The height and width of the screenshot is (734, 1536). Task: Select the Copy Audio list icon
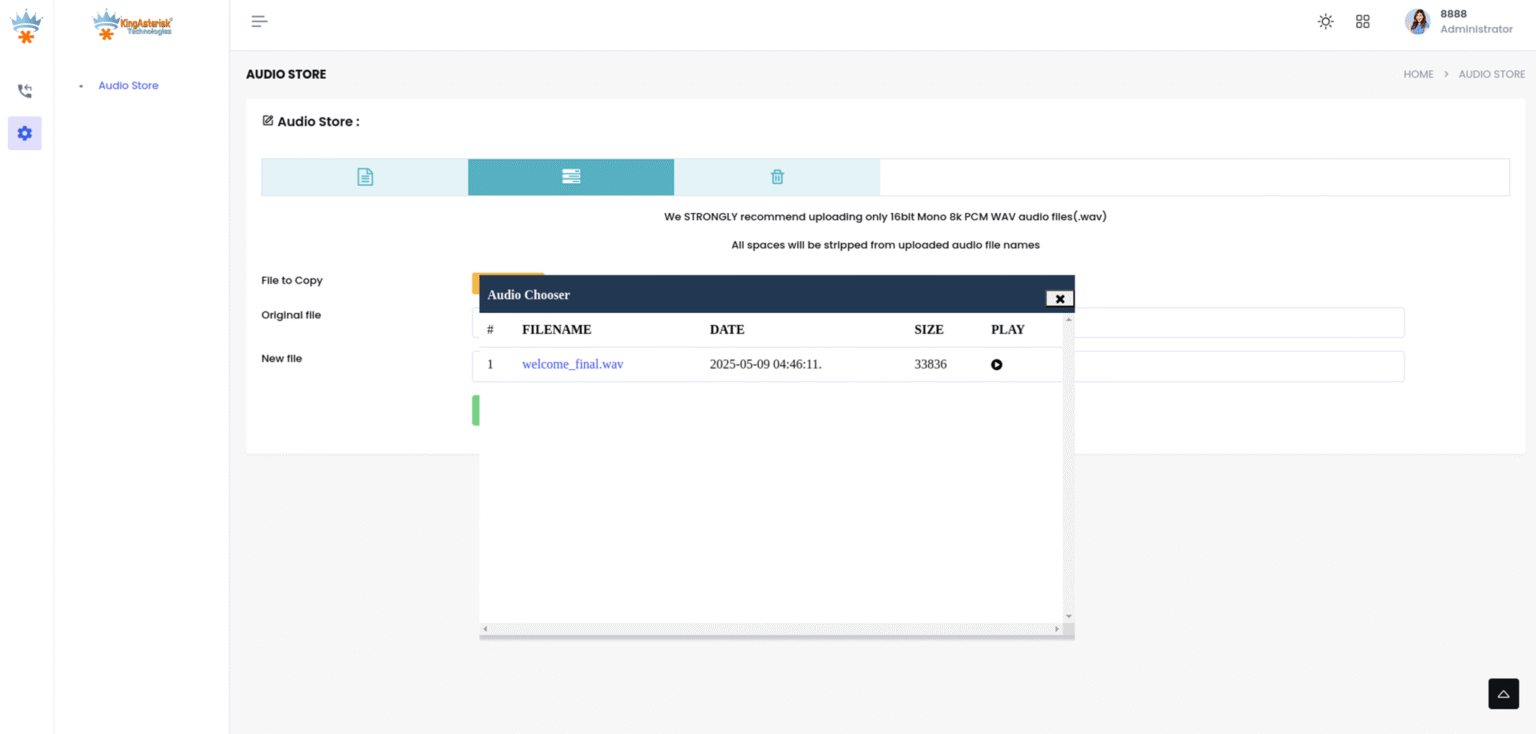pos(571,176)
